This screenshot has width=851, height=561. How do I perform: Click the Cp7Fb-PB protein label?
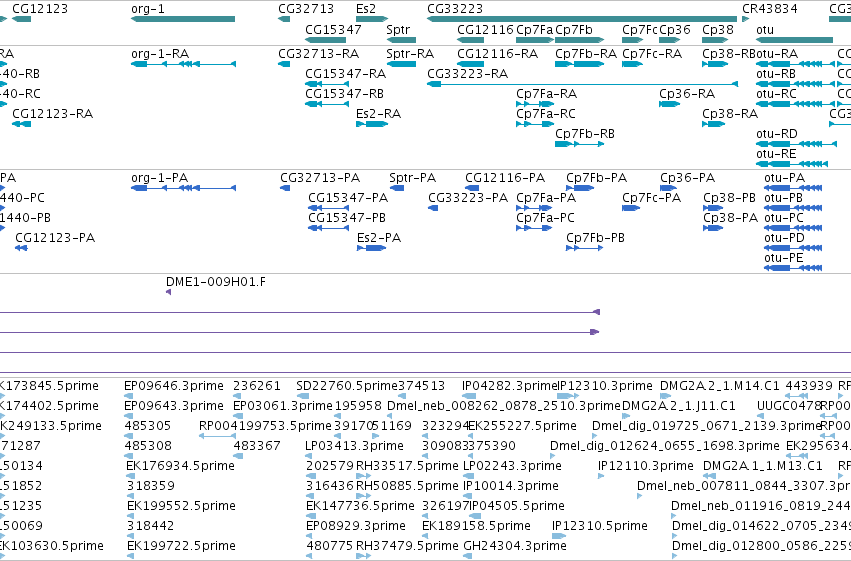point(595,238)
